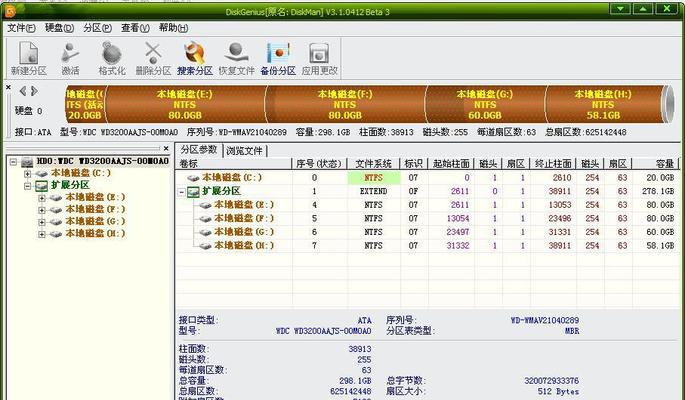Collapse 扩展分区 node in left tree
Viewport: 685px width, 400px height.
click(28, 186)
